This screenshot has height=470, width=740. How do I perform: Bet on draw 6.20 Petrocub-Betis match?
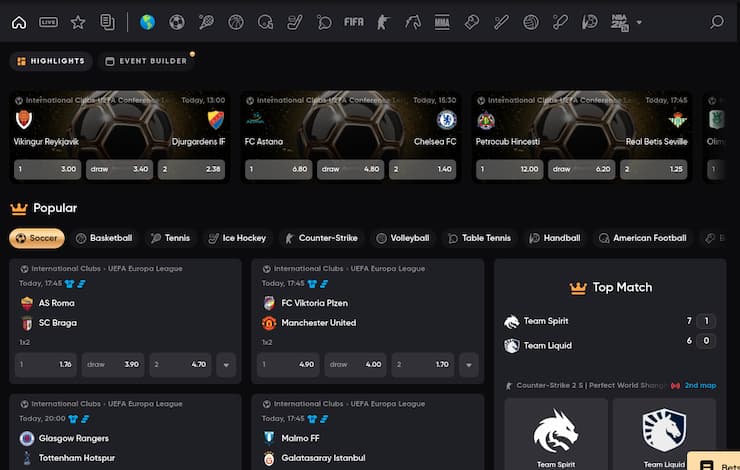581,169
